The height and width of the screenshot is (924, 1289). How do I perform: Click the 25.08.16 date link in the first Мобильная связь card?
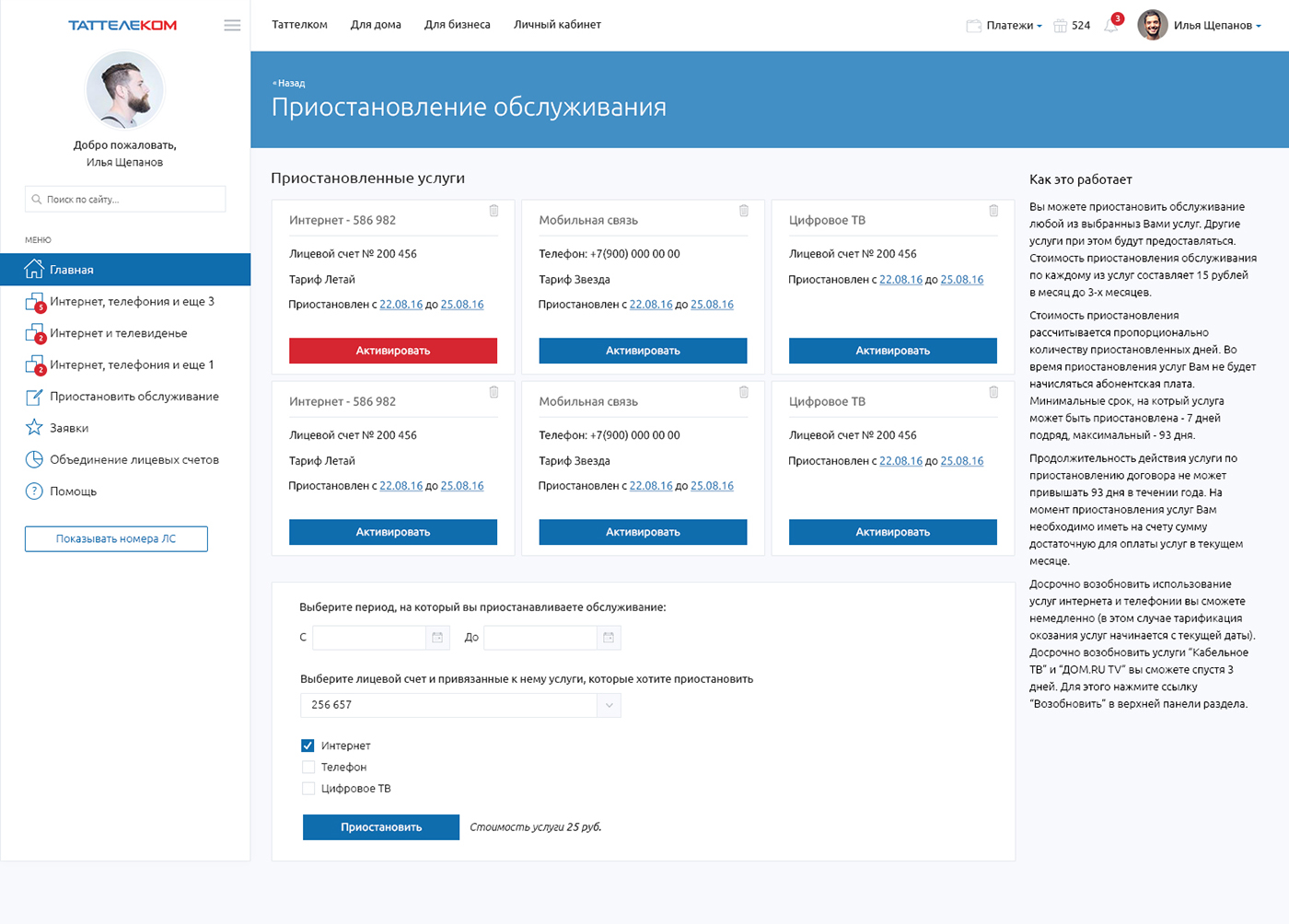click(x=712, y=305)
